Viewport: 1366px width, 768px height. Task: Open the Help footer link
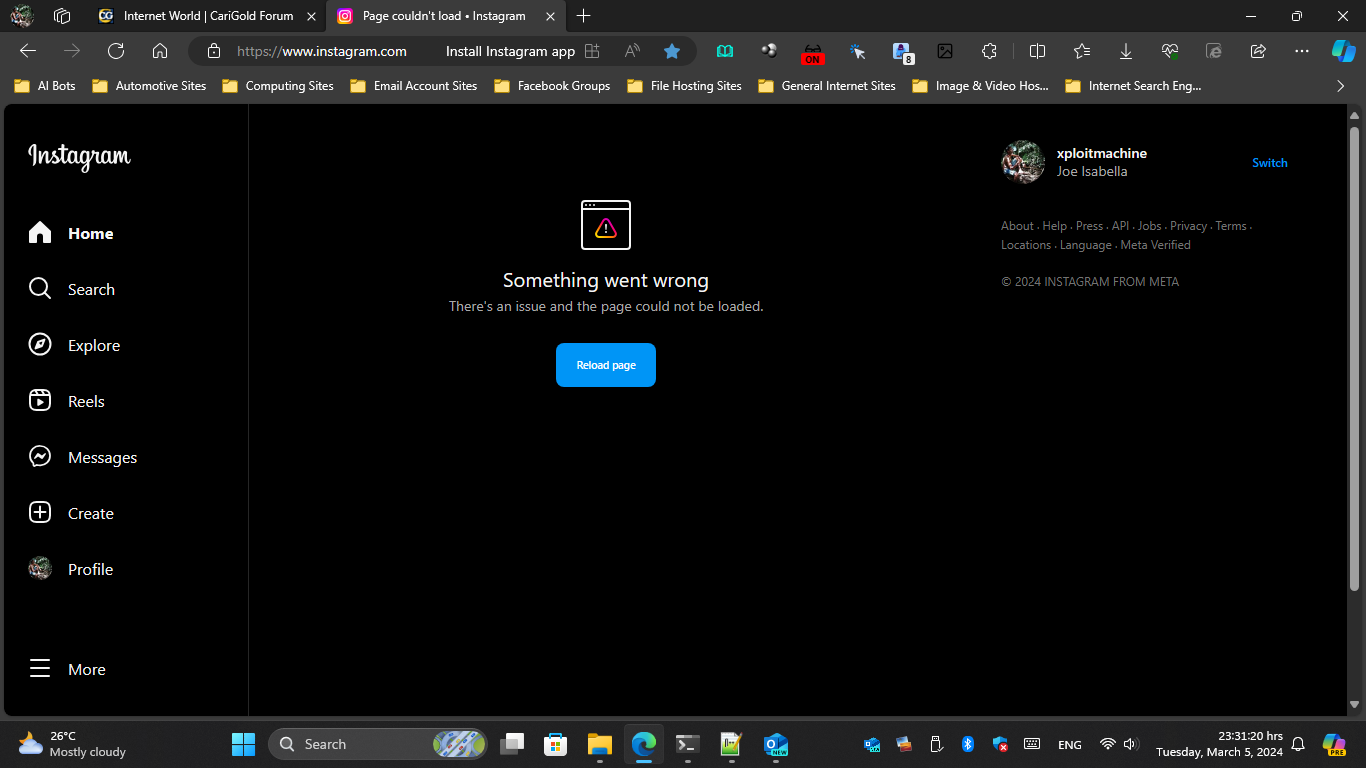[1055, 226]
